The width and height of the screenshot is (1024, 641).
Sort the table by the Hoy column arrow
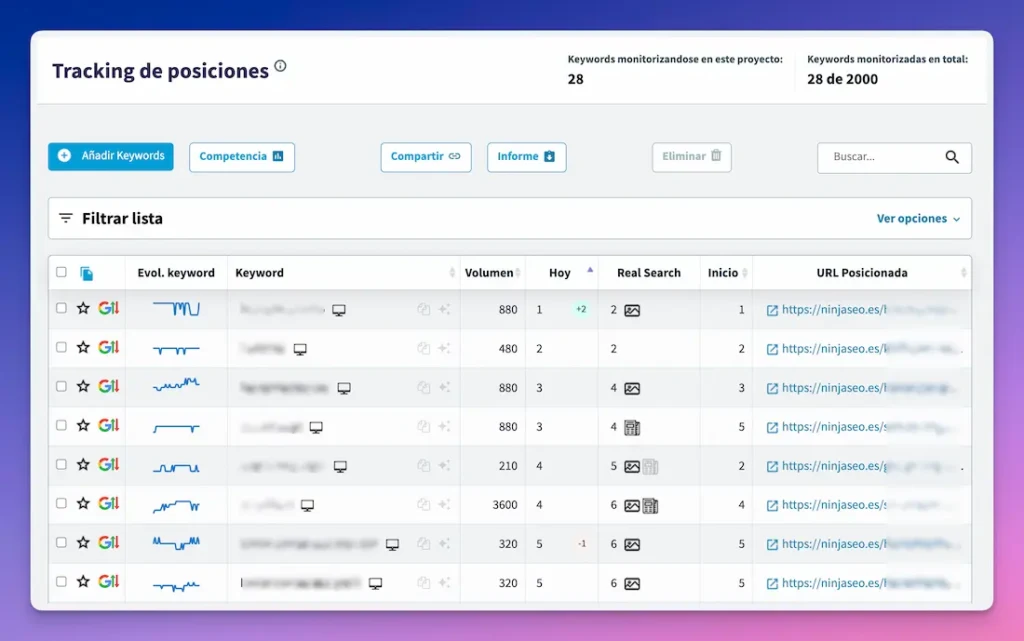click(590, 269)
